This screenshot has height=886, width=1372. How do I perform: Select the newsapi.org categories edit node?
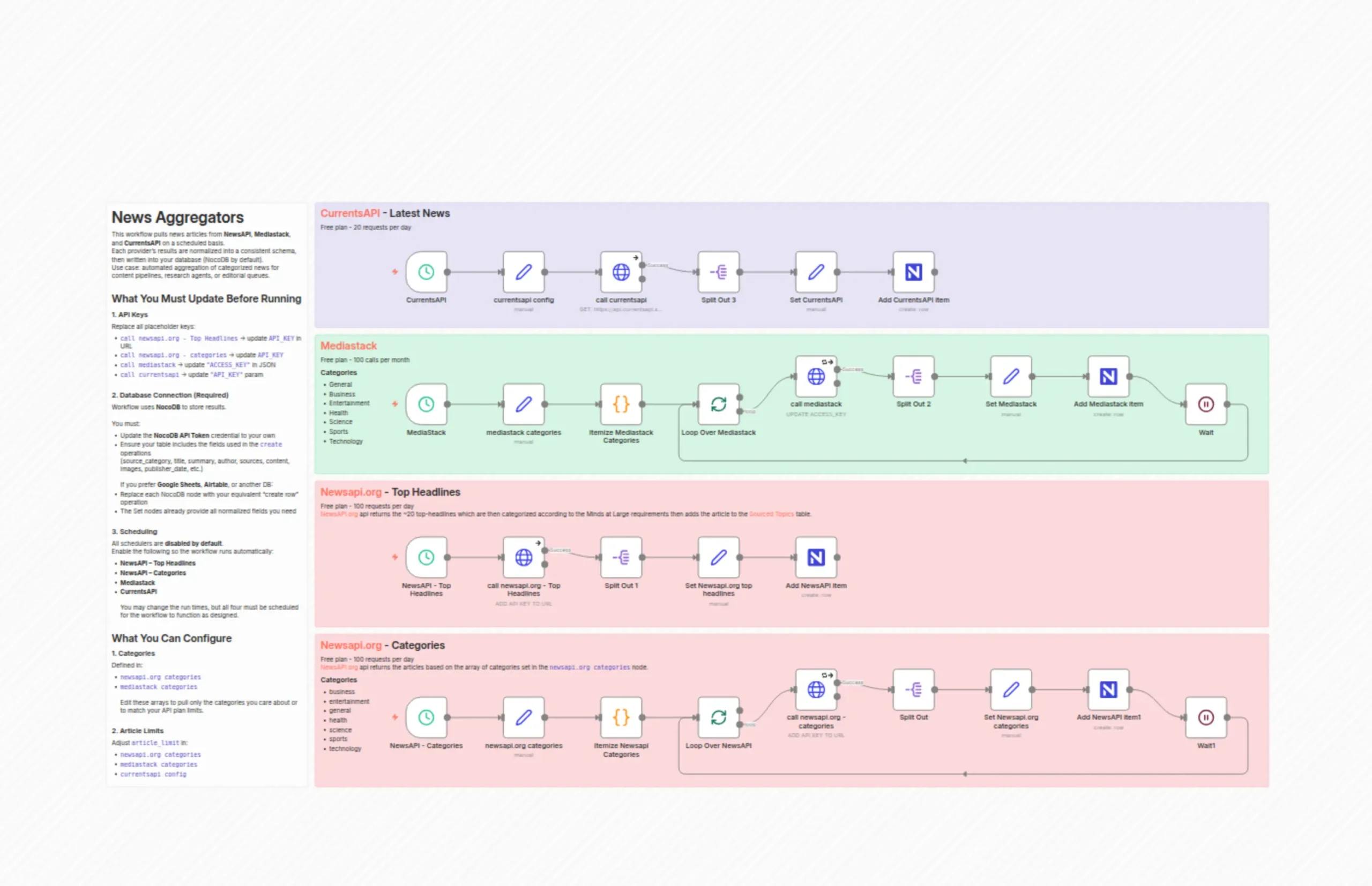523,717
